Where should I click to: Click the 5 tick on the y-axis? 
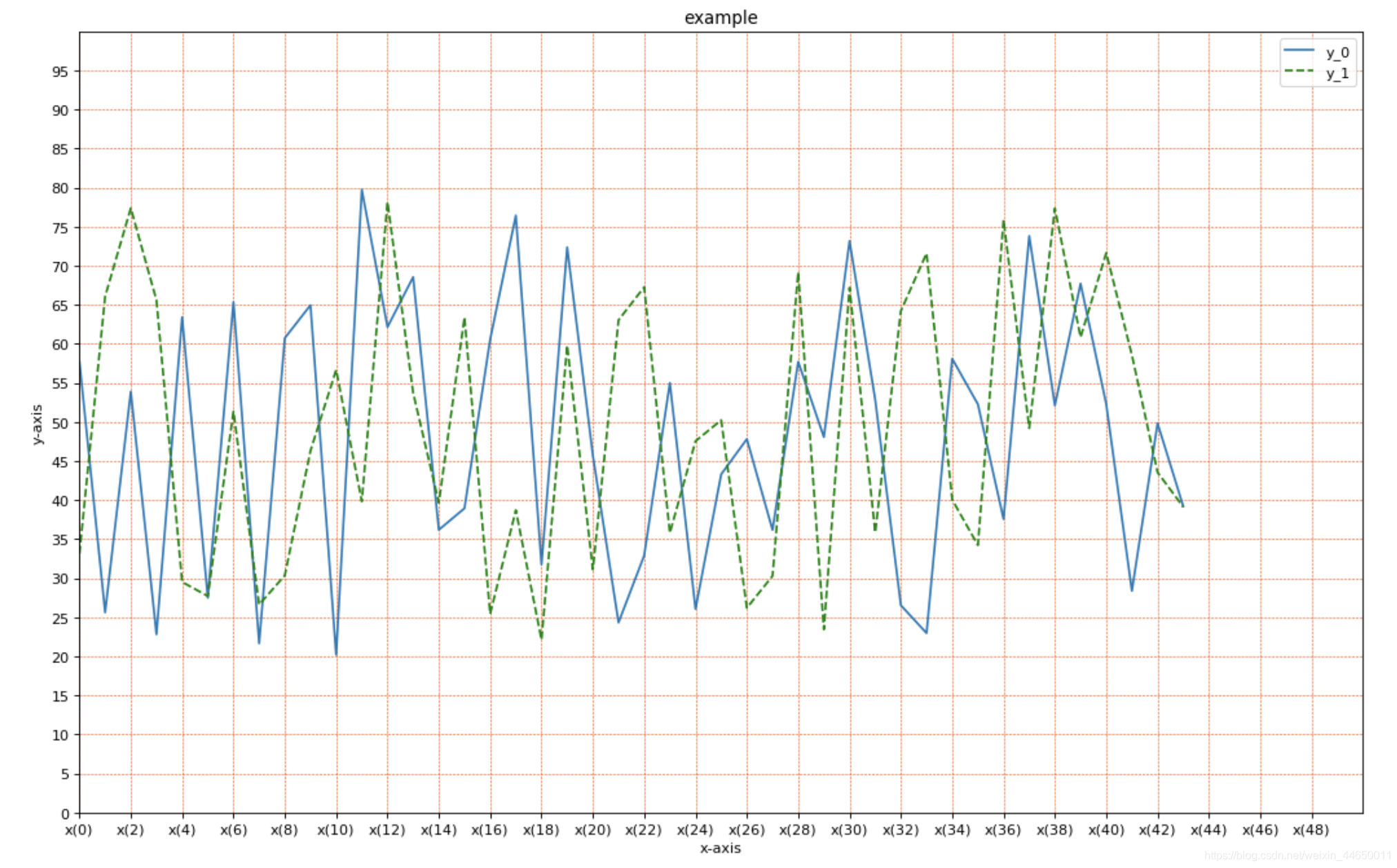click(x=64, y=774)
